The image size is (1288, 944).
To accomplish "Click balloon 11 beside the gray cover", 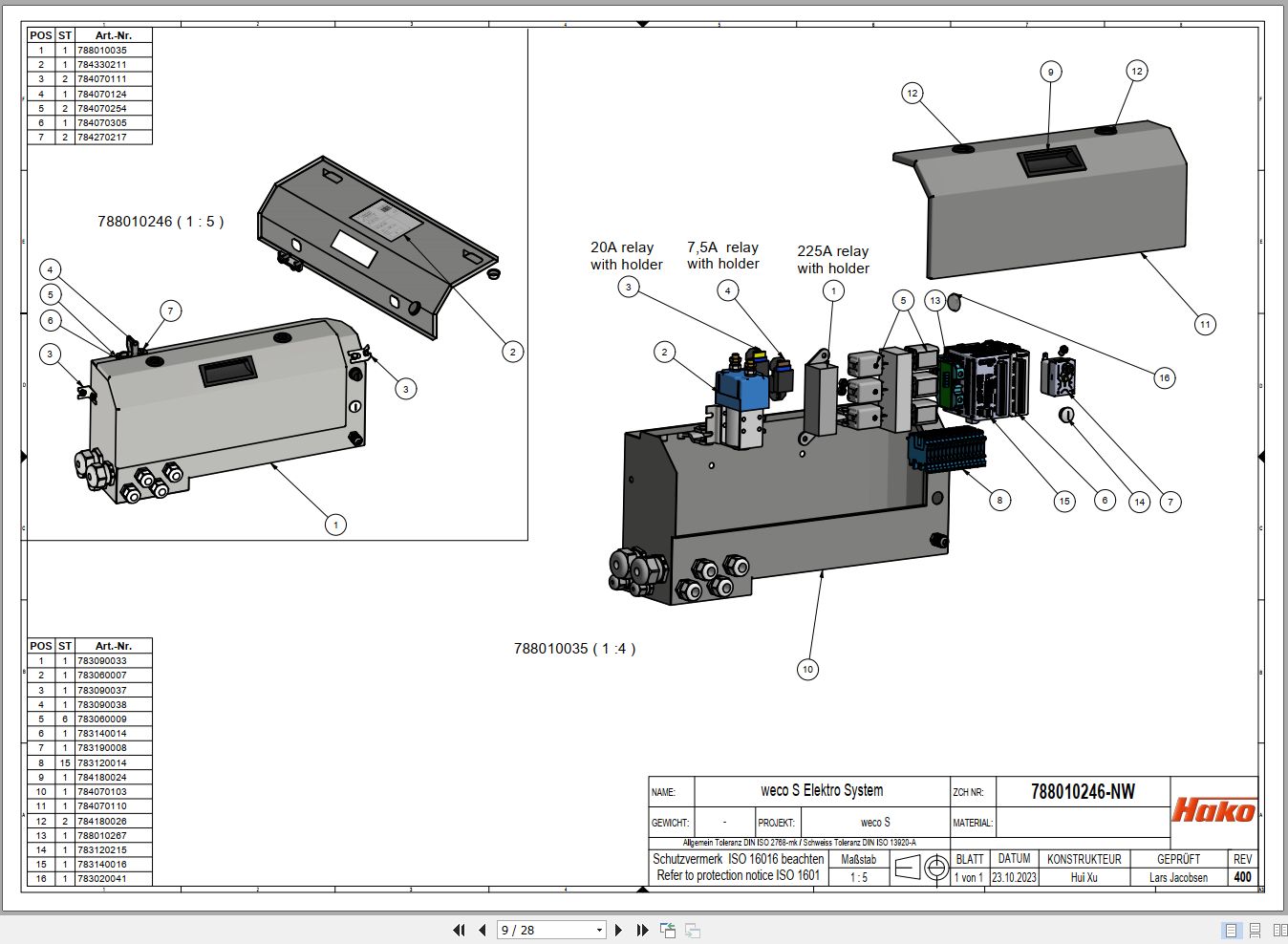I will pos(1205,324).
